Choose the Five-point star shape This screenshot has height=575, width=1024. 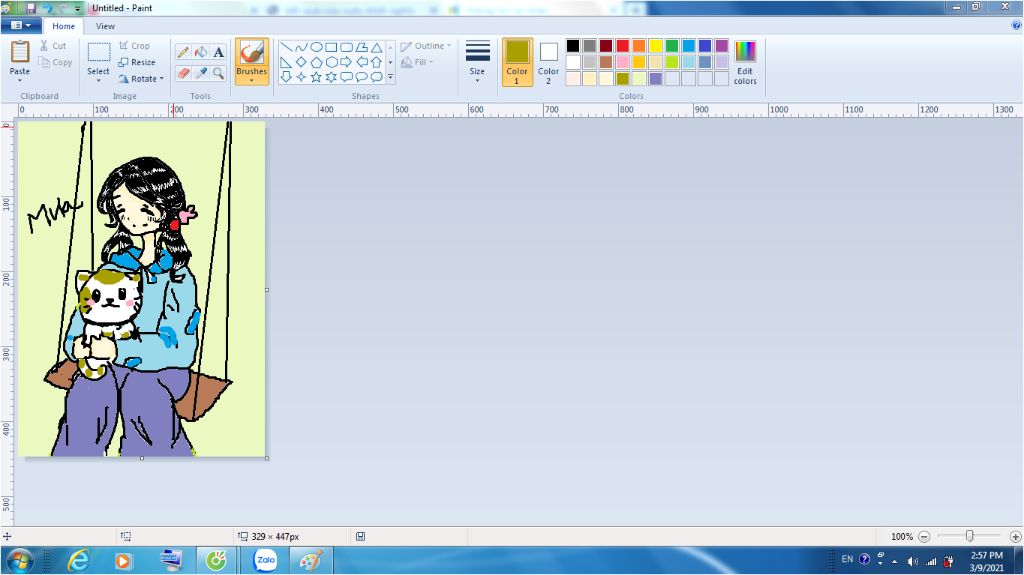(316, 77)
